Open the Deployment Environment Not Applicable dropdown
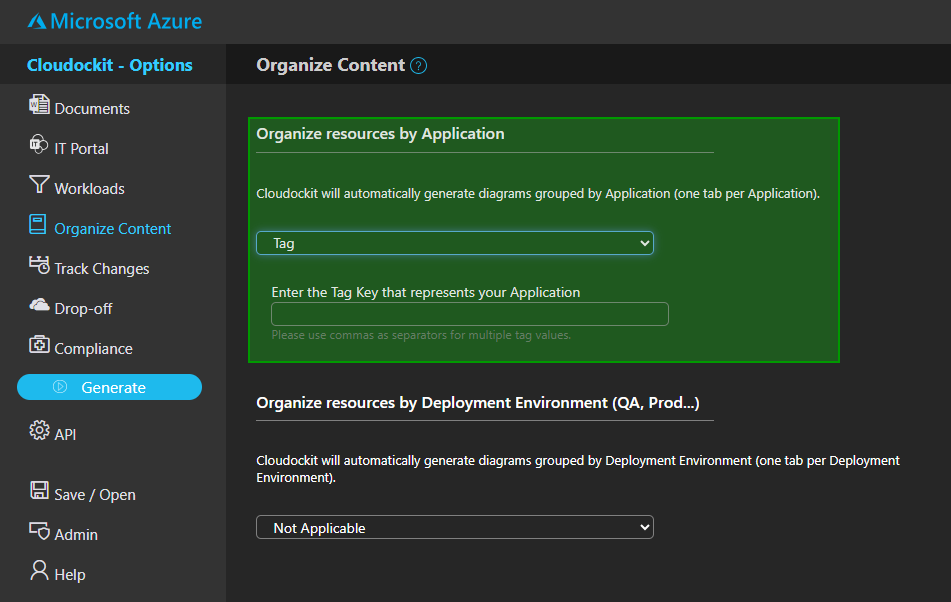The height and width of the screenshot is (602, 951). [454, 528]
